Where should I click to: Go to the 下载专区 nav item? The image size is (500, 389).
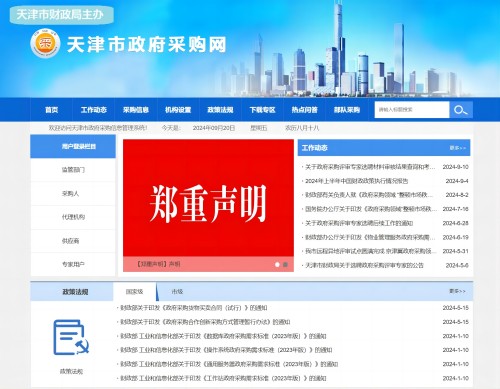point(262,110)
